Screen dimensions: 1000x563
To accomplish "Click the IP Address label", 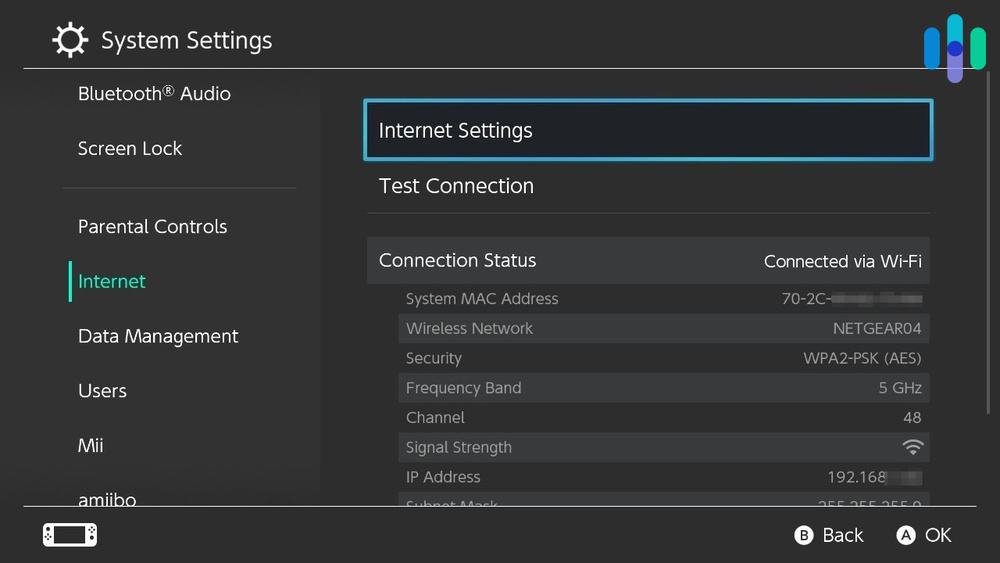I will coord(443,477).
